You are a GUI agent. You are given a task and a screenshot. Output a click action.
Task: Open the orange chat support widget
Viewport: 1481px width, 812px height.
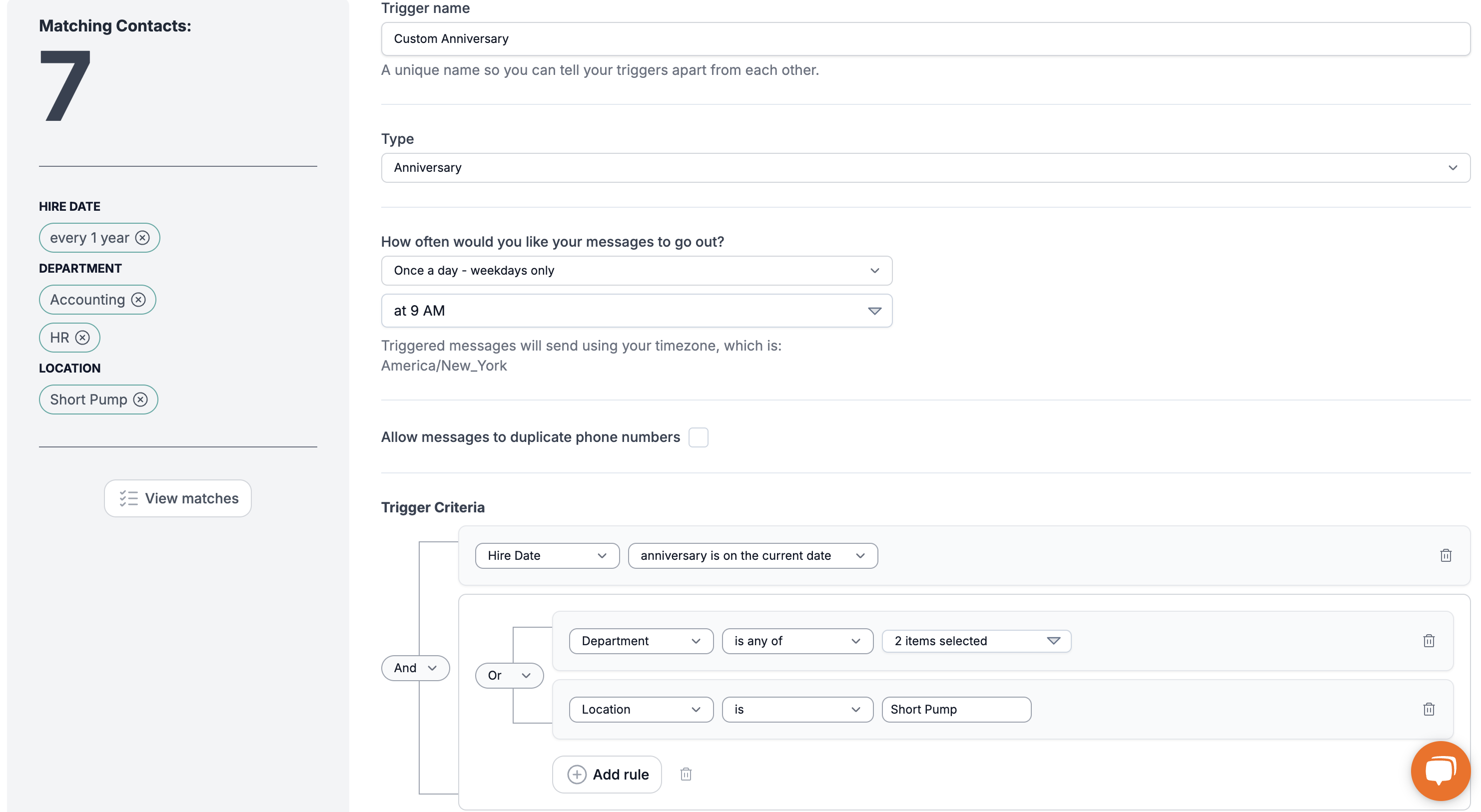(1440, 770)
